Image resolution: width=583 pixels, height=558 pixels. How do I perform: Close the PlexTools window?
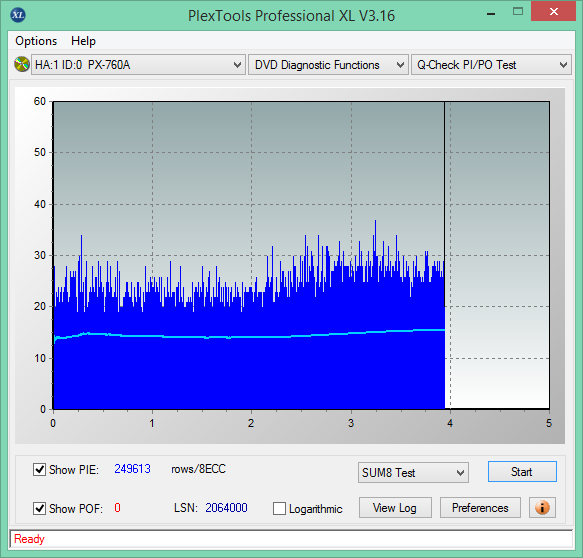pyautogui.click(x=553, y=12)
